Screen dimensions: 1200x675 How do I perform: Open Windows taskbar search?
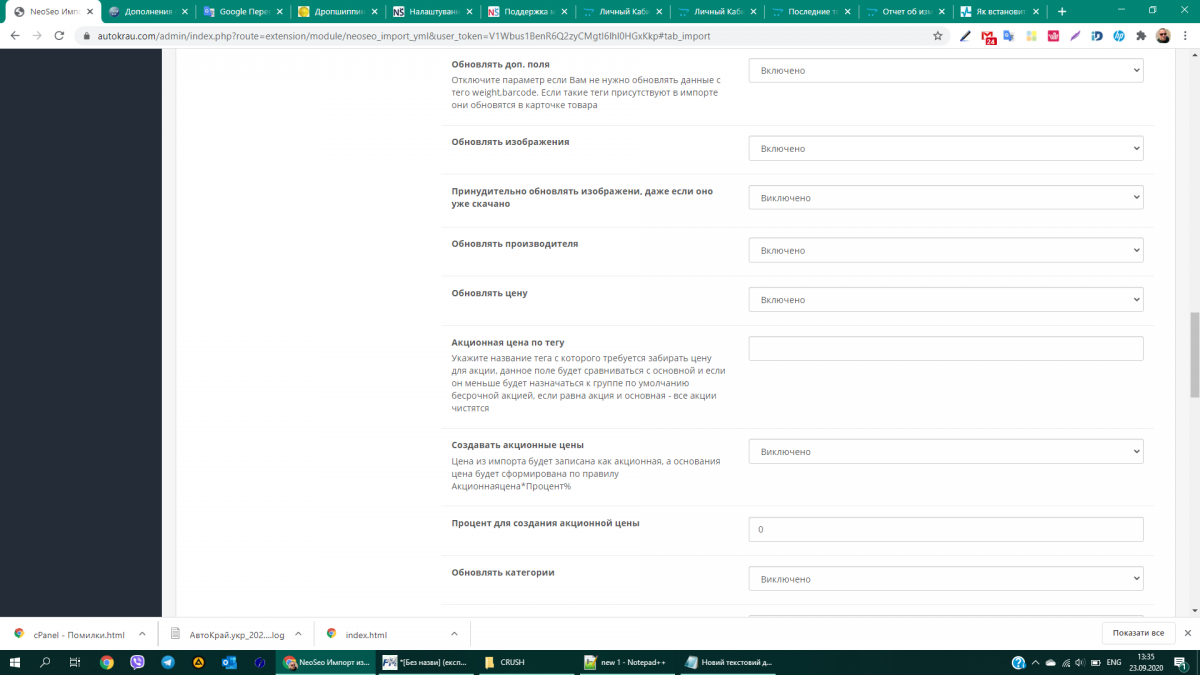tap(45, 662)
